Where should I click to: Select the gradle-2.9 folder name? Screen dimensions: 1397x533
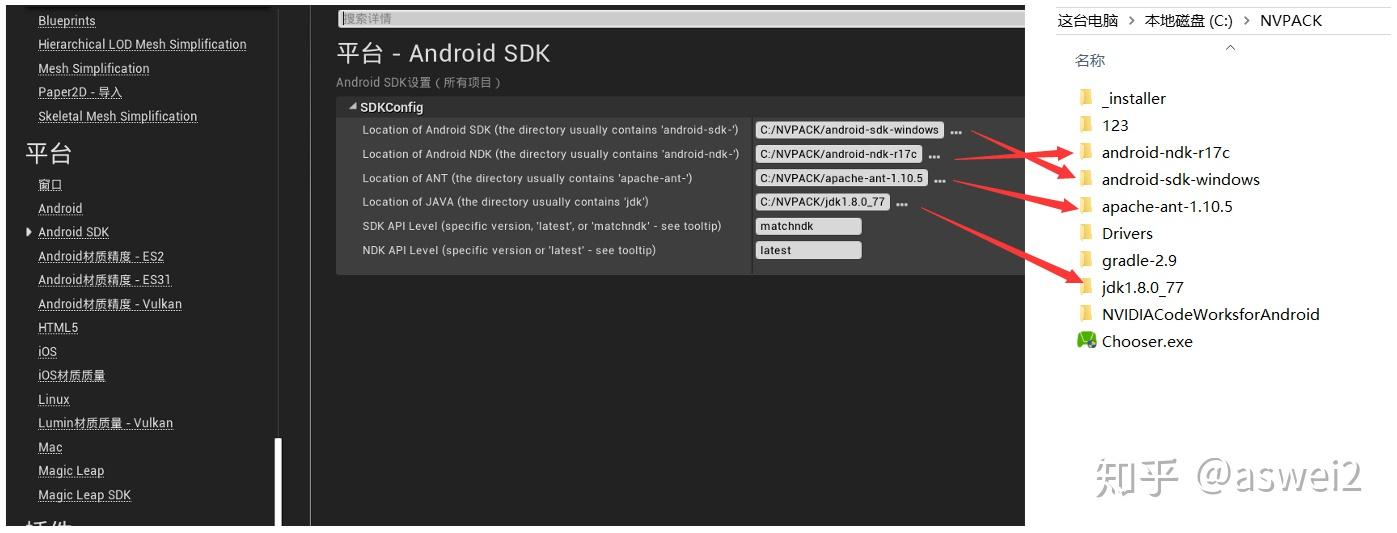coord(1139,260)
